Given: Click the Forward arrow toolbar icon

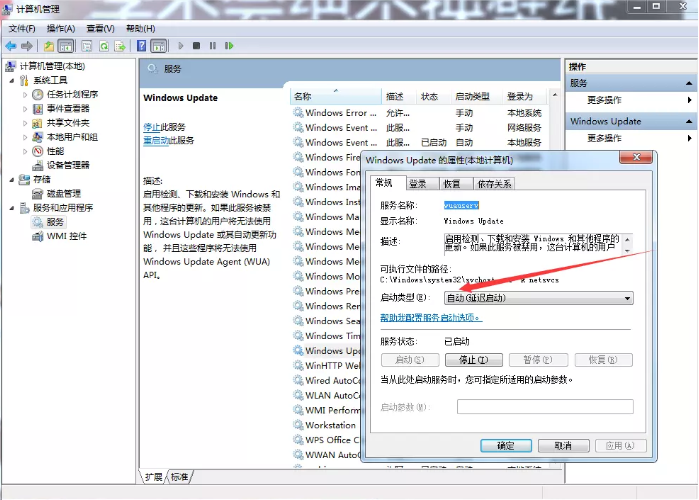Looking at the screenshot, I should [x=27, y=46].
